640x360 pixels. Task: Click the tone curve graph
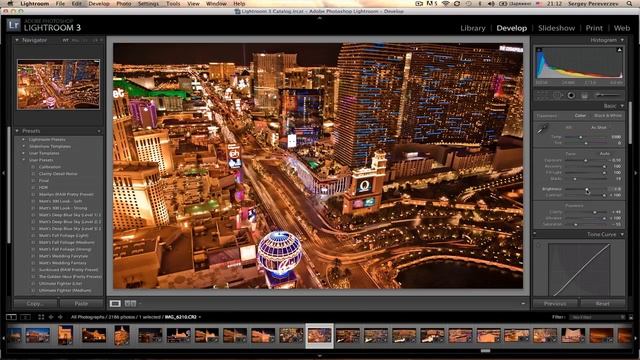[x=579, y=270]
